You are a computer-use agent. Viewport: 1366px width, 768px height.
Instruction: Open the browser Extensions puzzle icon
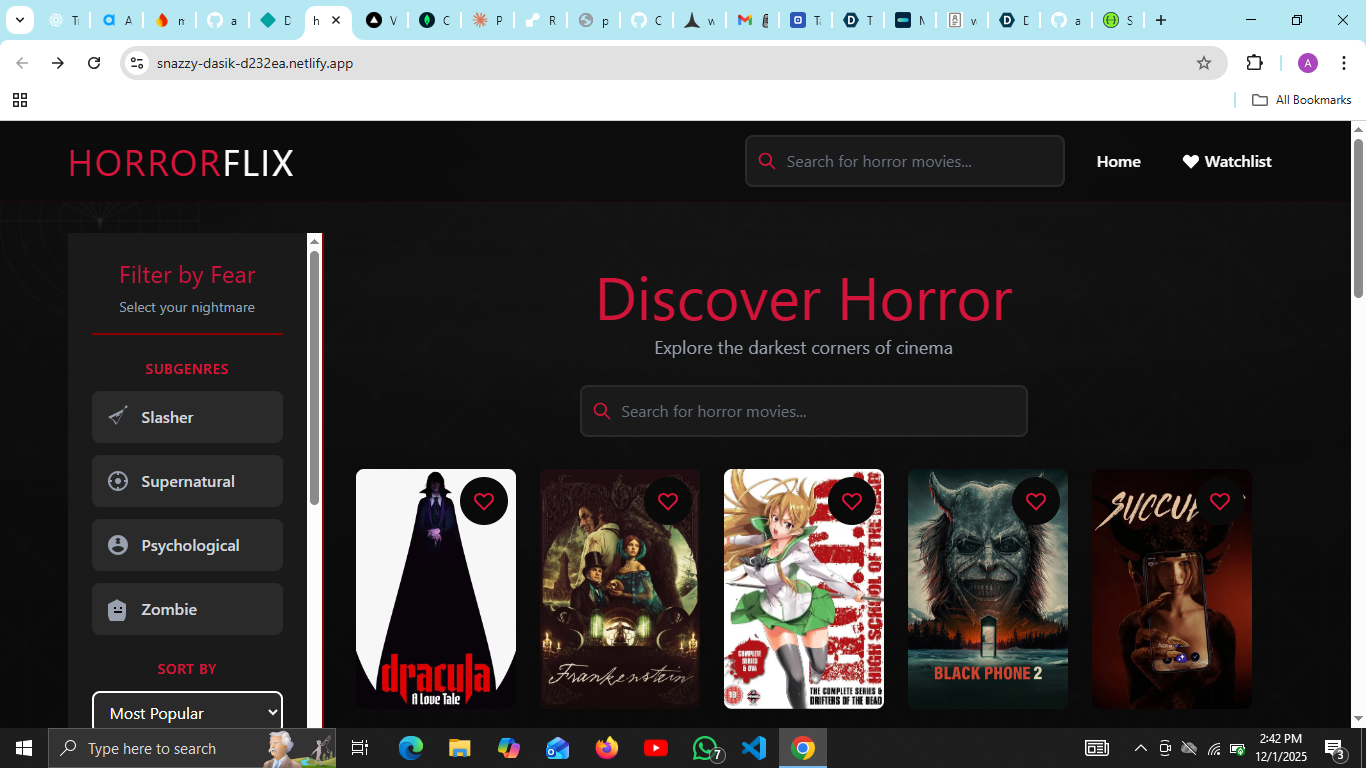1254,63
